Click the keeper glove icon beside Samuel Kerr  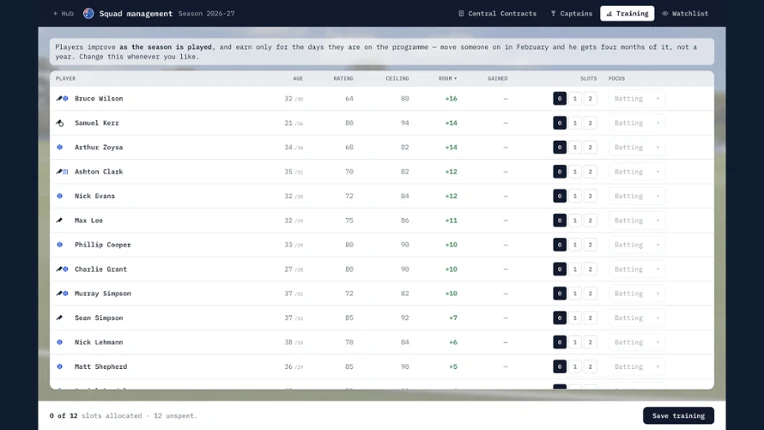point(60,123)
